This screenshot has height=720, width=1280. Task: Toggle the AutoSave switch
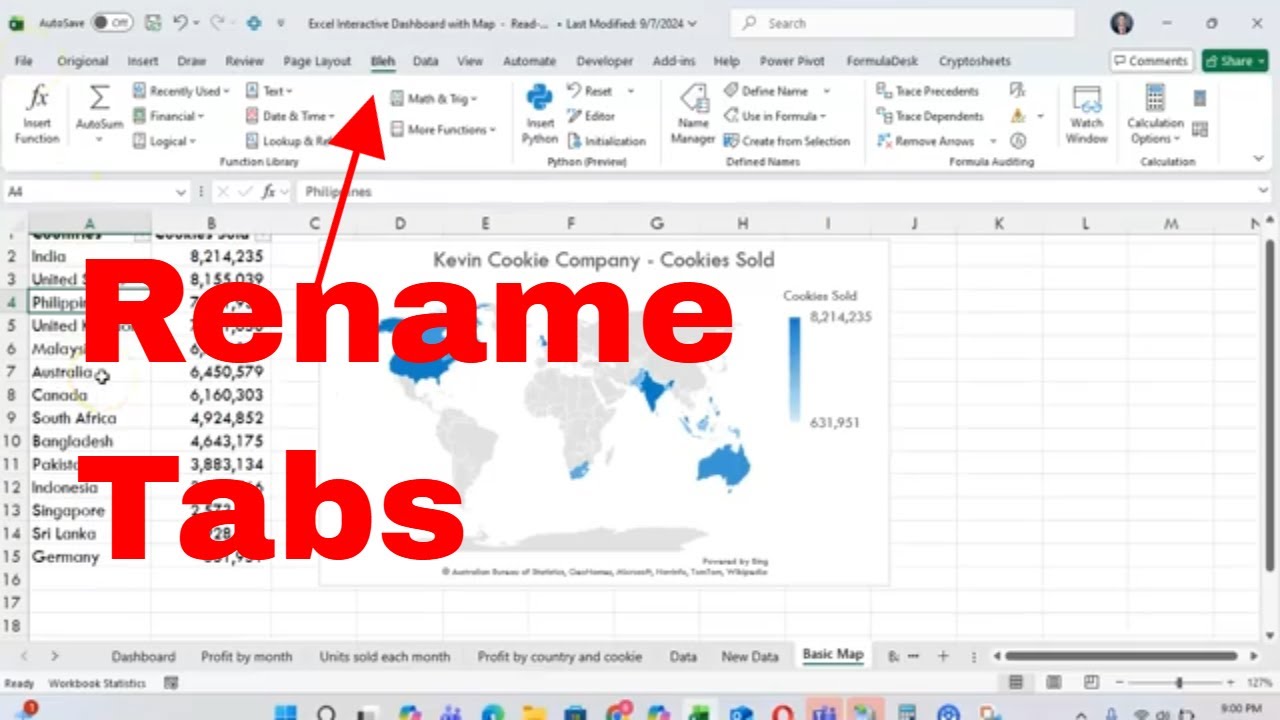point(111,22)
